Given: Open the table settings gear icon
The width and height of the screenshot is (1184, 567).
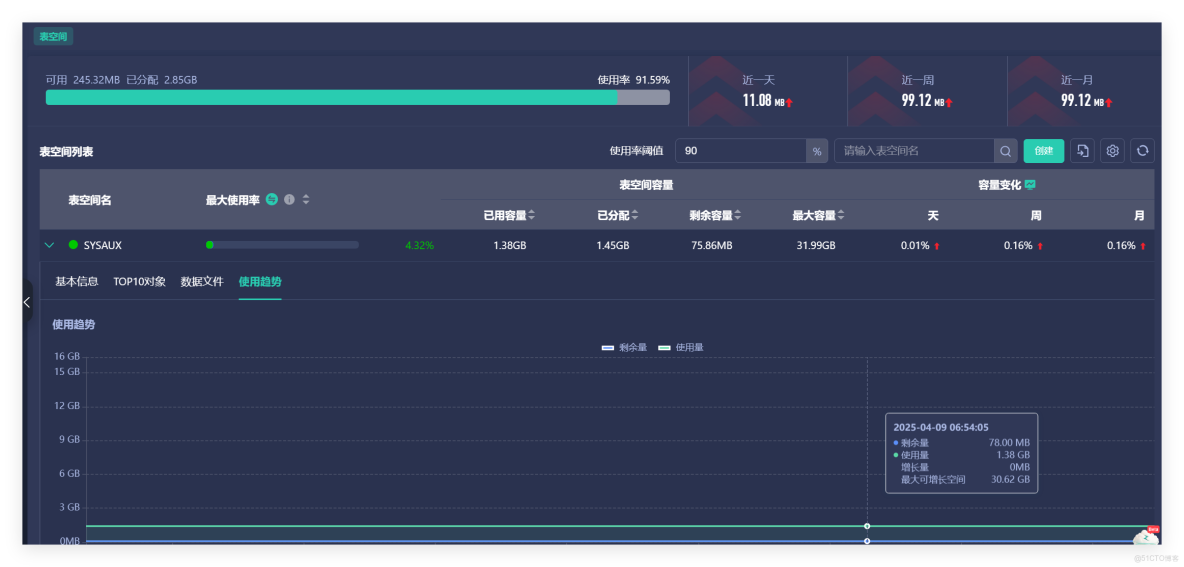Looking at the screenshot, I should 1112,151.
